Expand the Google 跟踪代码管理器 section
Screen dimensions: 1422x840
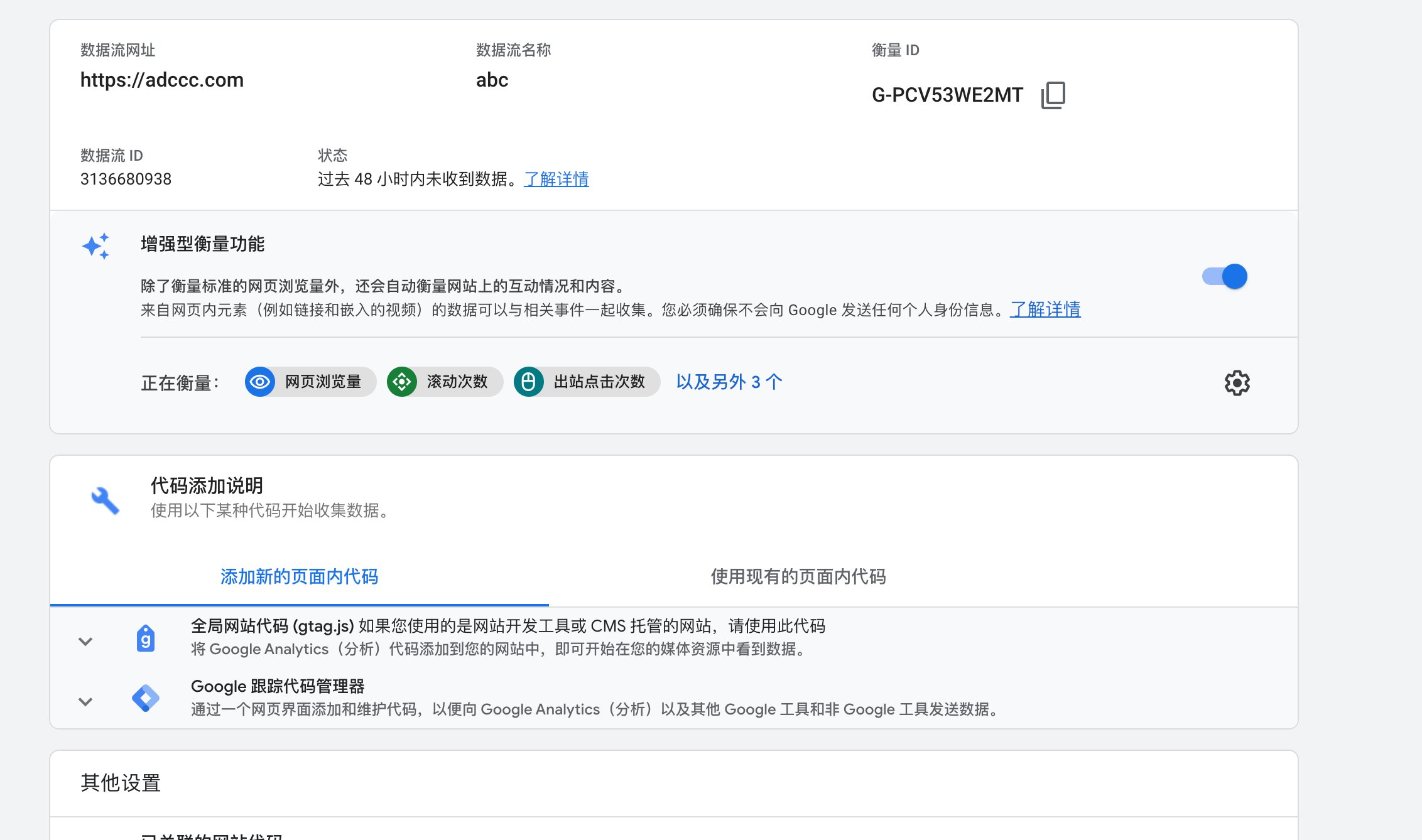(85, 701)
